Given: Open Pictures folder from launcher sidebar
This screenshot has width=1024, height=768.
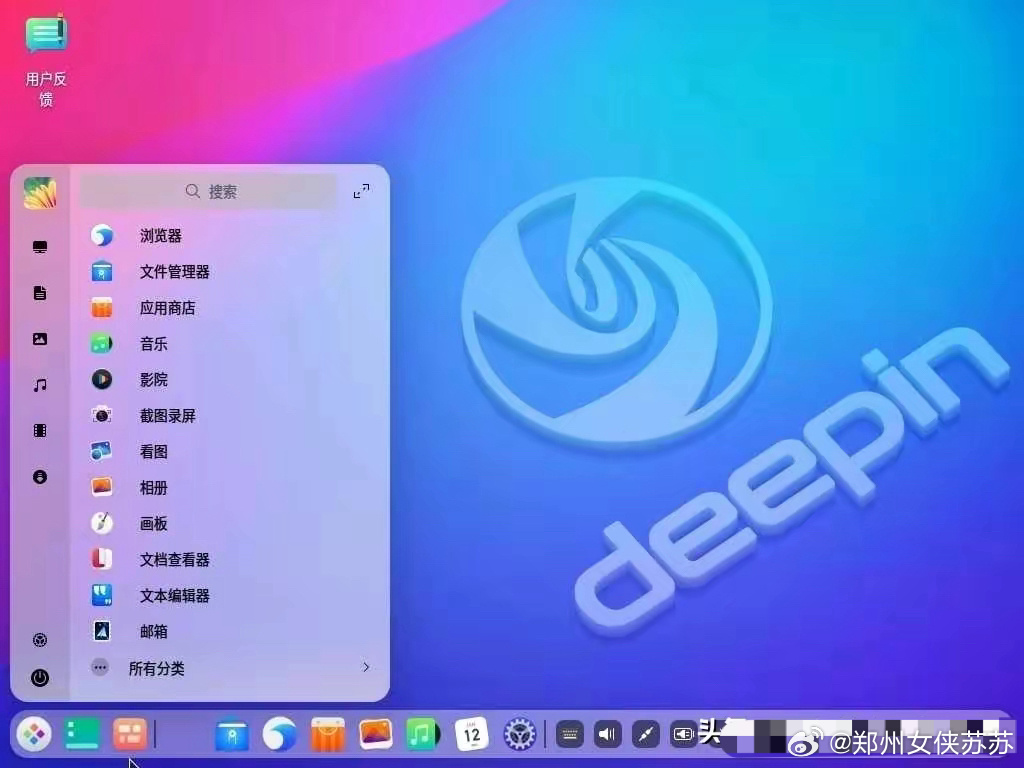Looking at the screenshot, I should click(40, 339).
